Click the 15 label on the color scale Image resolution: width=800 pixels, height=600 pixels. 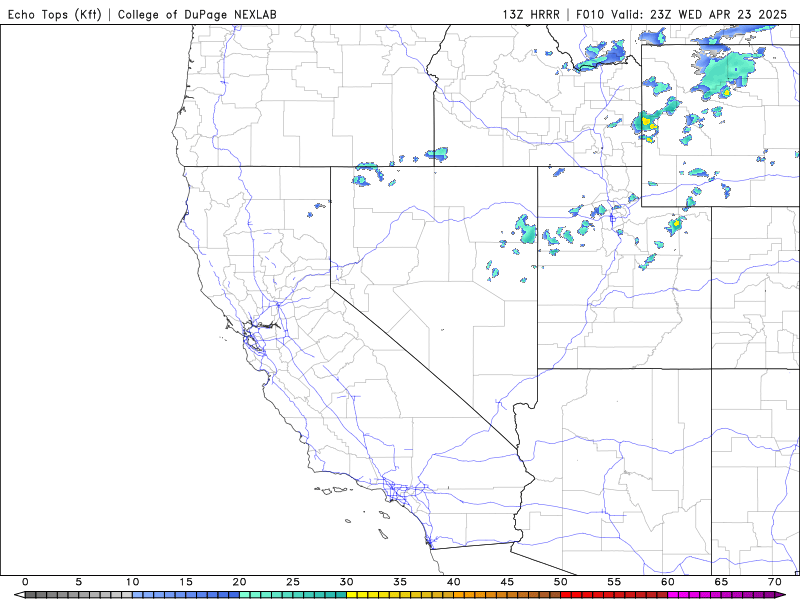point(186,582)
